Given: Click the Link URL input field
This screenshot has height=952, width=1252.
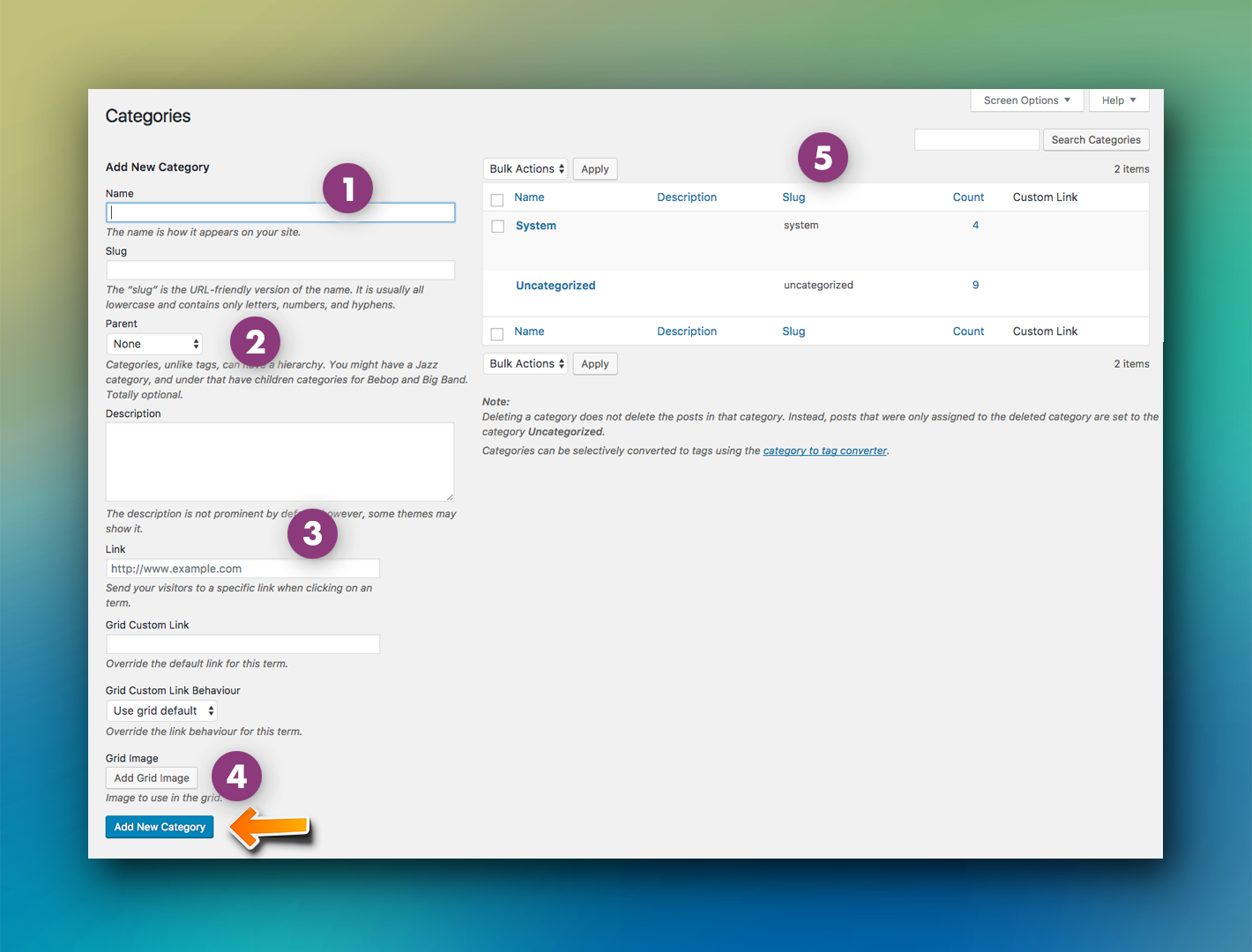Looking at the screenshot, I should click(x=242, y=569).
